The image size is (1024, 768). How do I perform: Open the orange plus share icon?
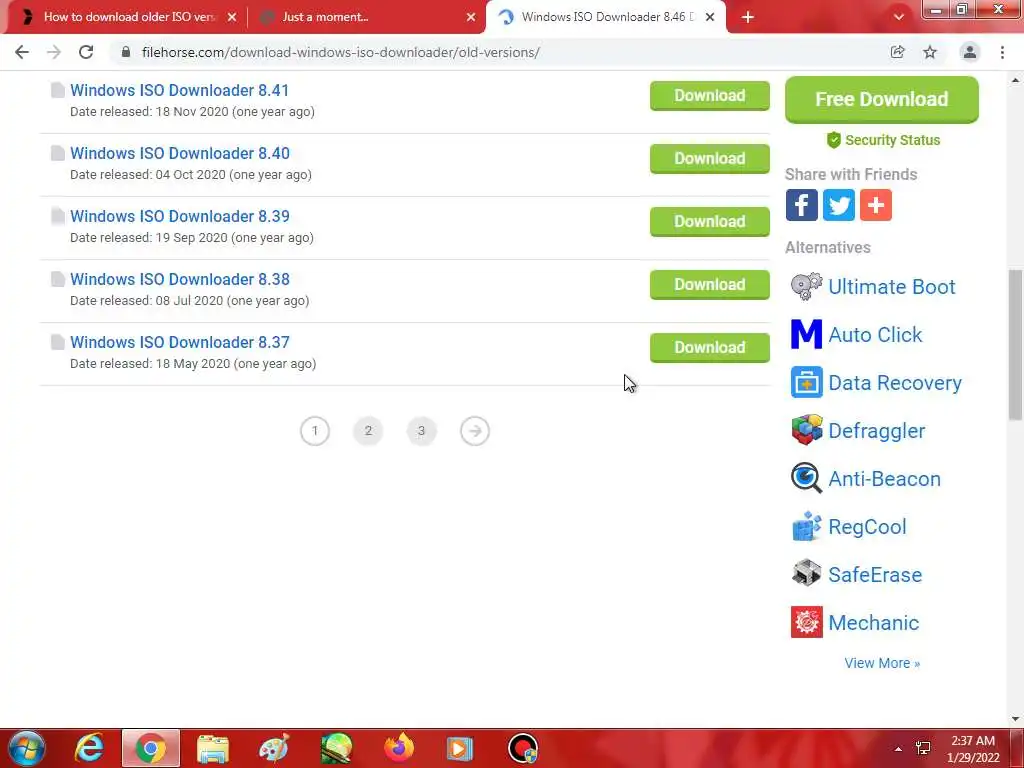point(876,205)
